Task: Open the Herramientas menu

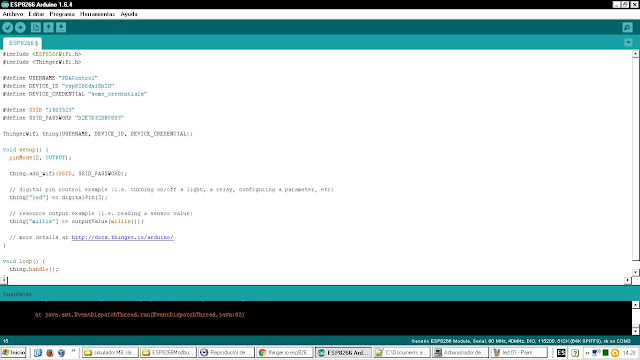Action: pos(97,14)
